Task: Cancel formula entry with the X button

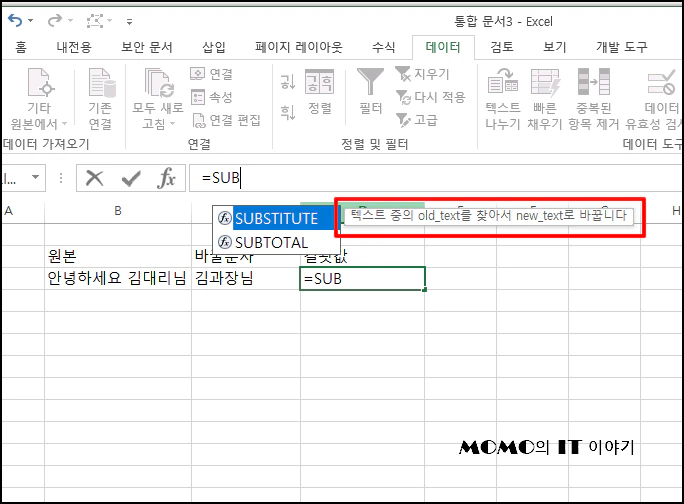Action: 94,178
